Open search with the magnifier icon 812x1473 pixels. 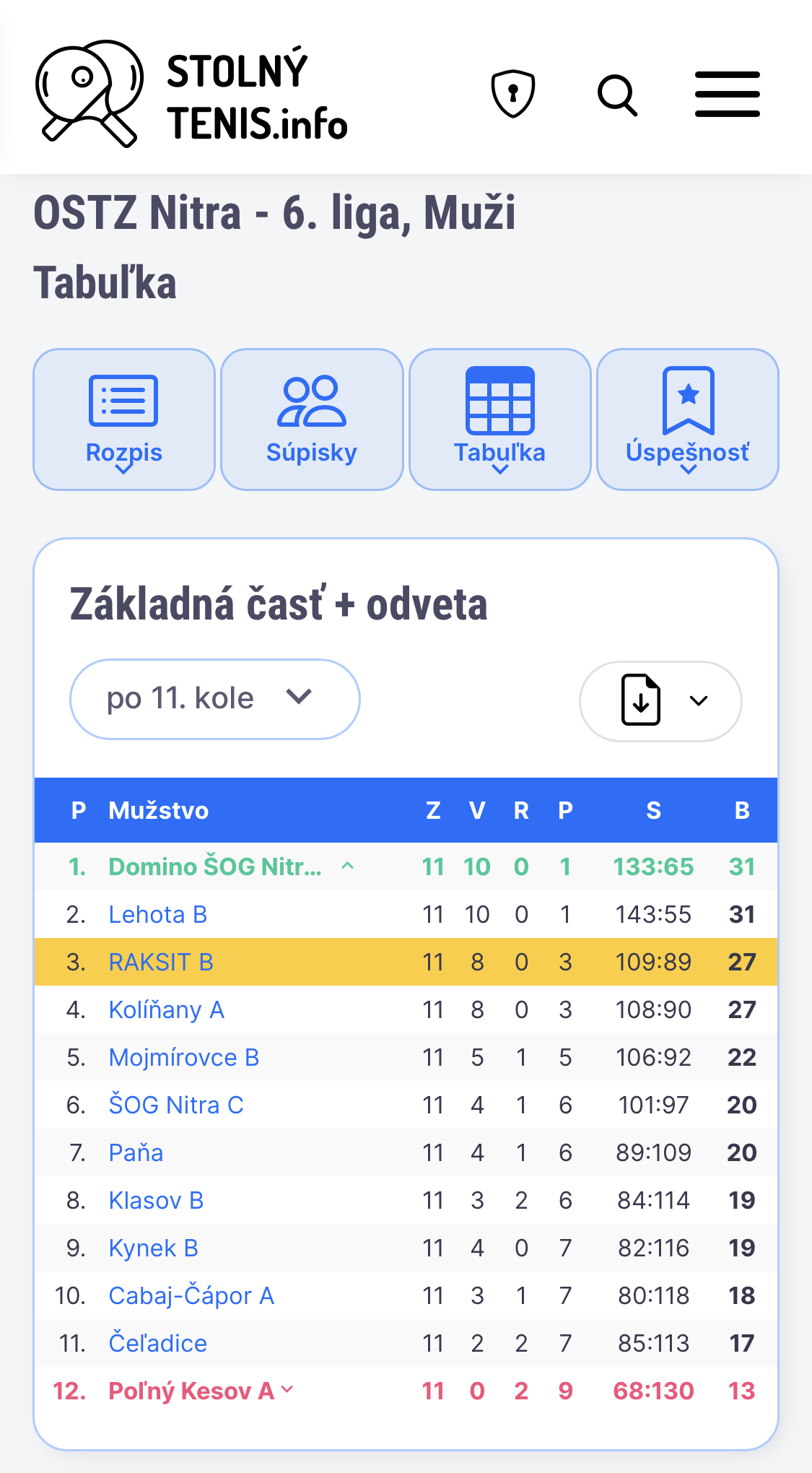pos(618,95)
